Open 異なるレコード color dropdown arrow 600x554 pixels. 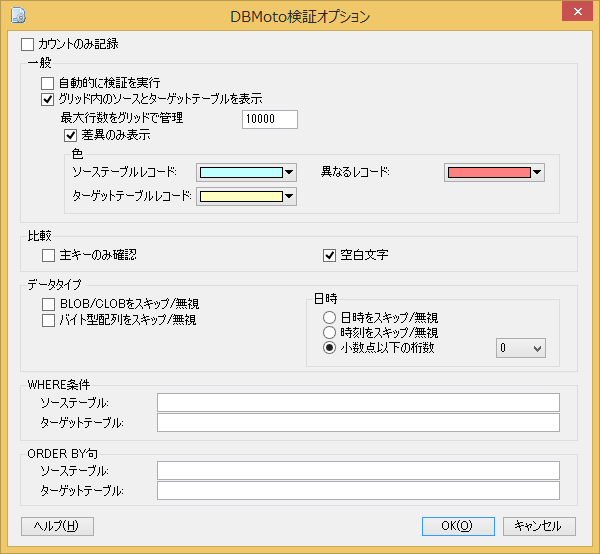[537, 173]
